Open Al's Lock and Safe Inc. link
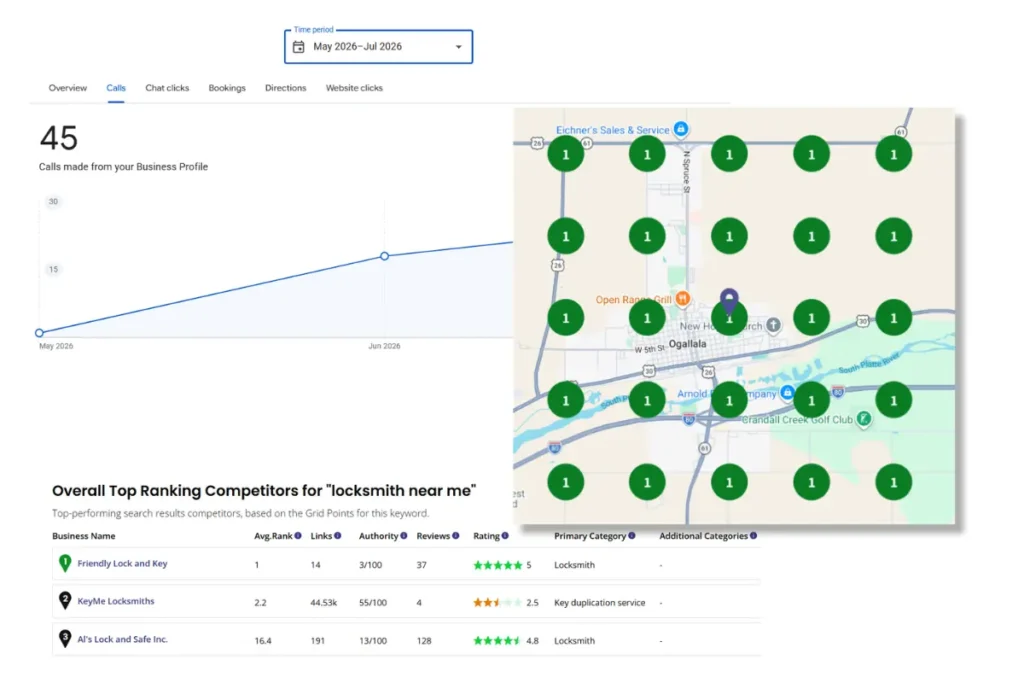The image size is (1024, 683). click(x=122, y=639)
